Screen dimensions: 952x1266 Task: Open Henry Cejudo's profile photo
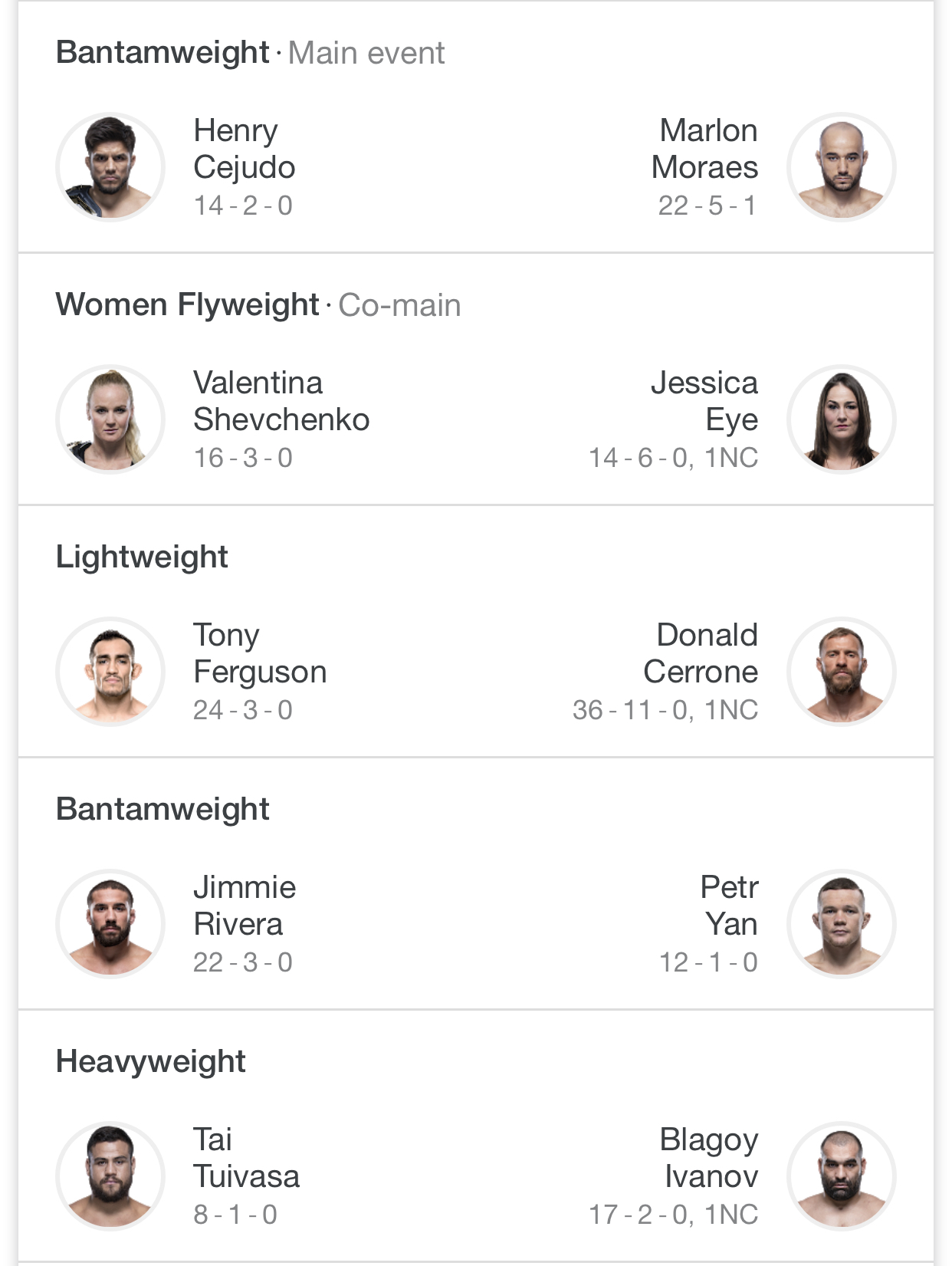(x=110, y=167)
